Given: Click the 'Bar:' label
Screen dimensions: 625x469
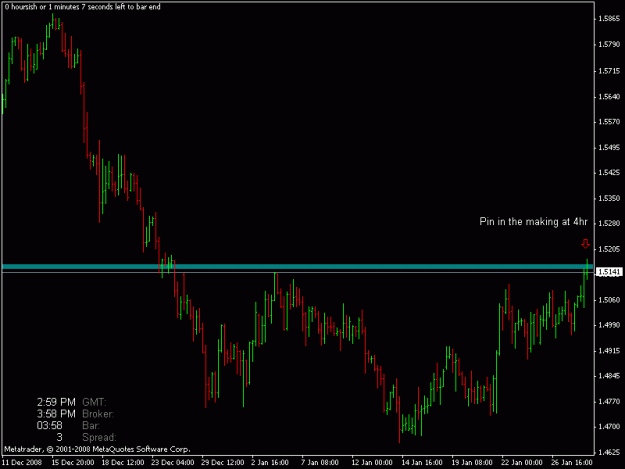Looking at the screenshot, I should coord(90,426).
